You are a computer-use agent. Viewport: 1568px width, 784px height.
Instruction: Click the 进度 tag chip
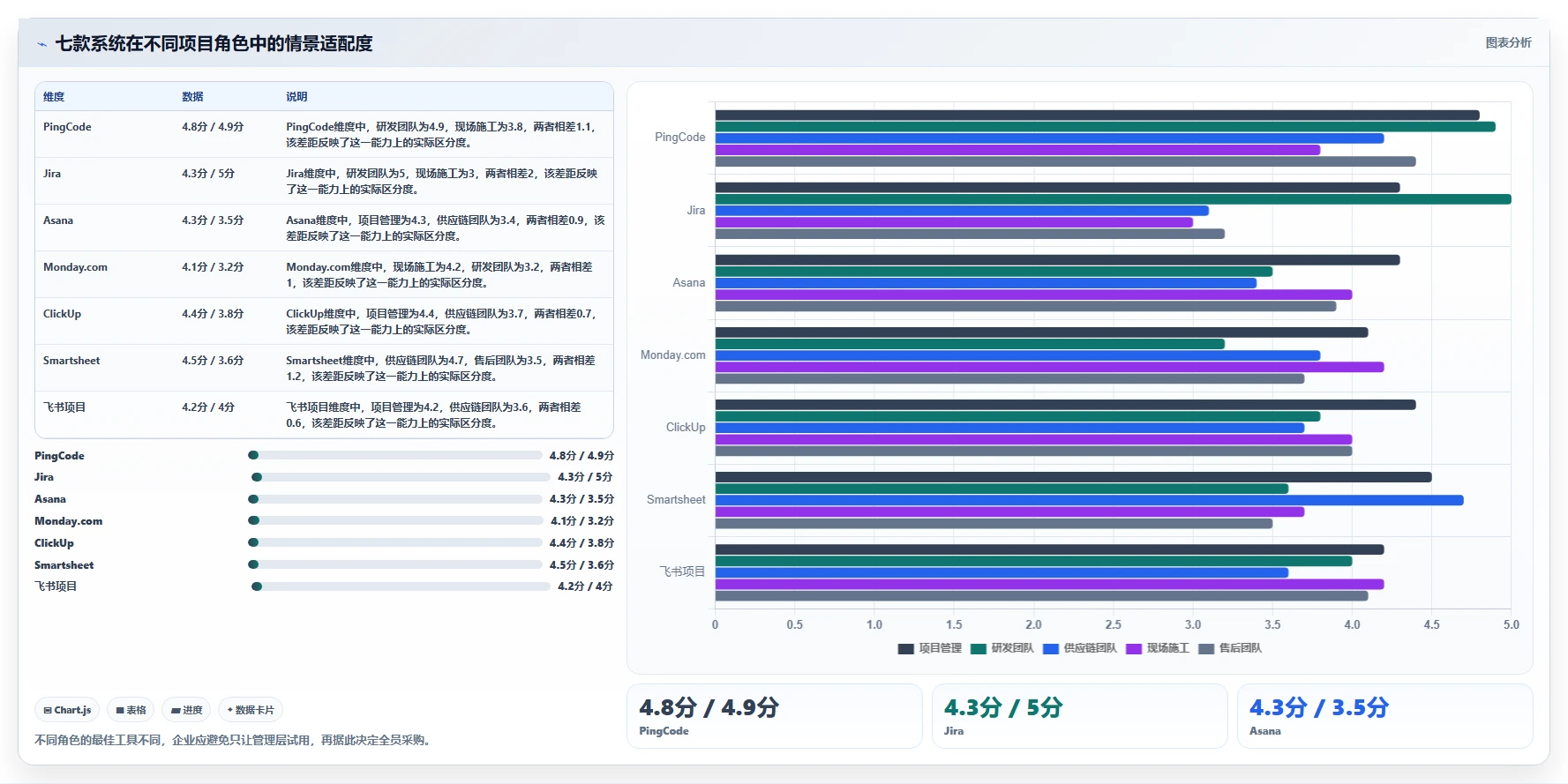186,710
